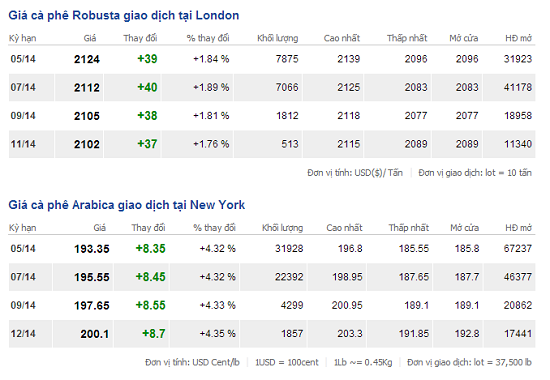
Task: Click Arabica volume 4299
Action: pos(292,306)
